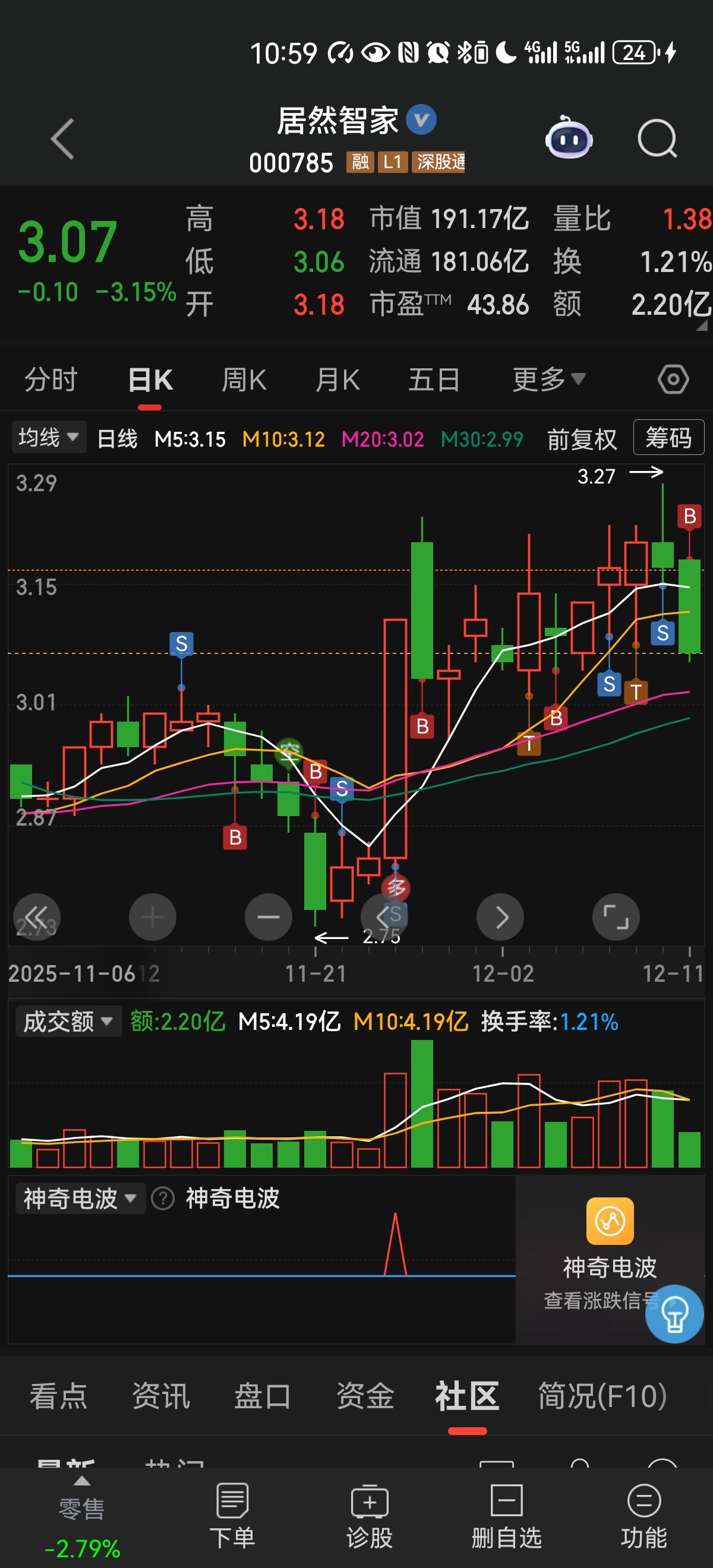Tap the M10:3.12 moving average value
The image size is (713, 1568).
click(x=284, y=439)
